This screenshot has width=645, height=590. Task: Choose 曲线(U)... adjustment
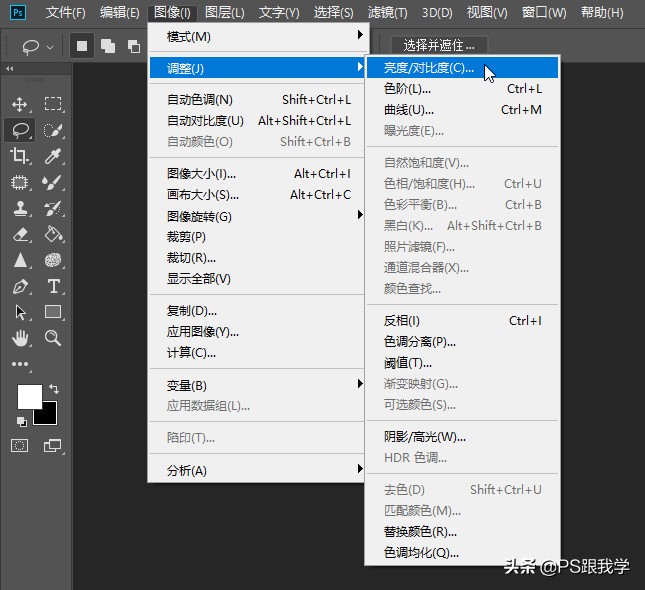point(462,110)
